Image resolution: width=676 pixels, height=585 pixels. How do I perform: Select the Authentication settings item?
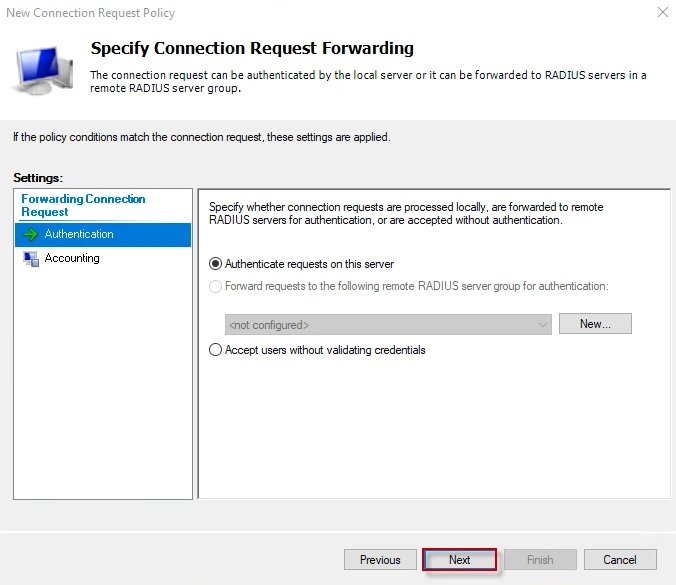click(79, 234)
